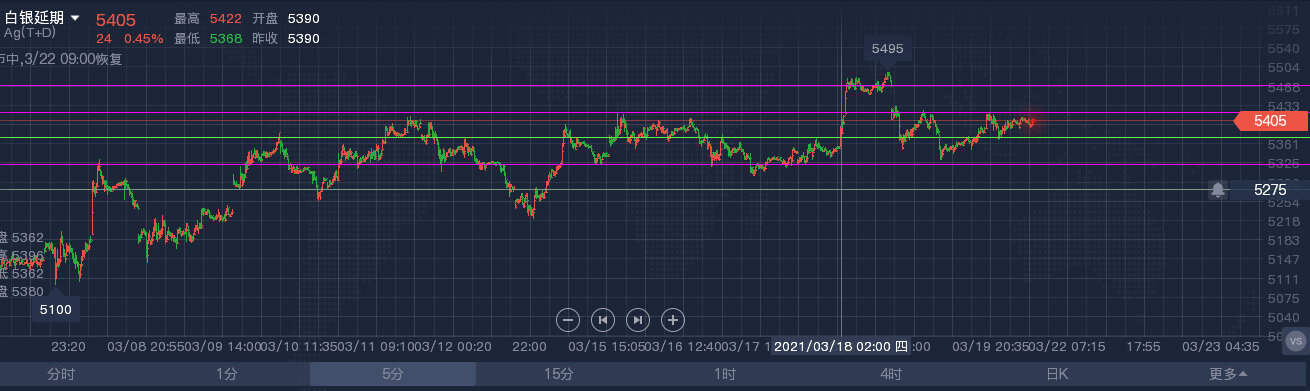The height and width of the screenshot is (391, 1310).
Task: Click the VS compare icon
Action: pos(1297,342)
